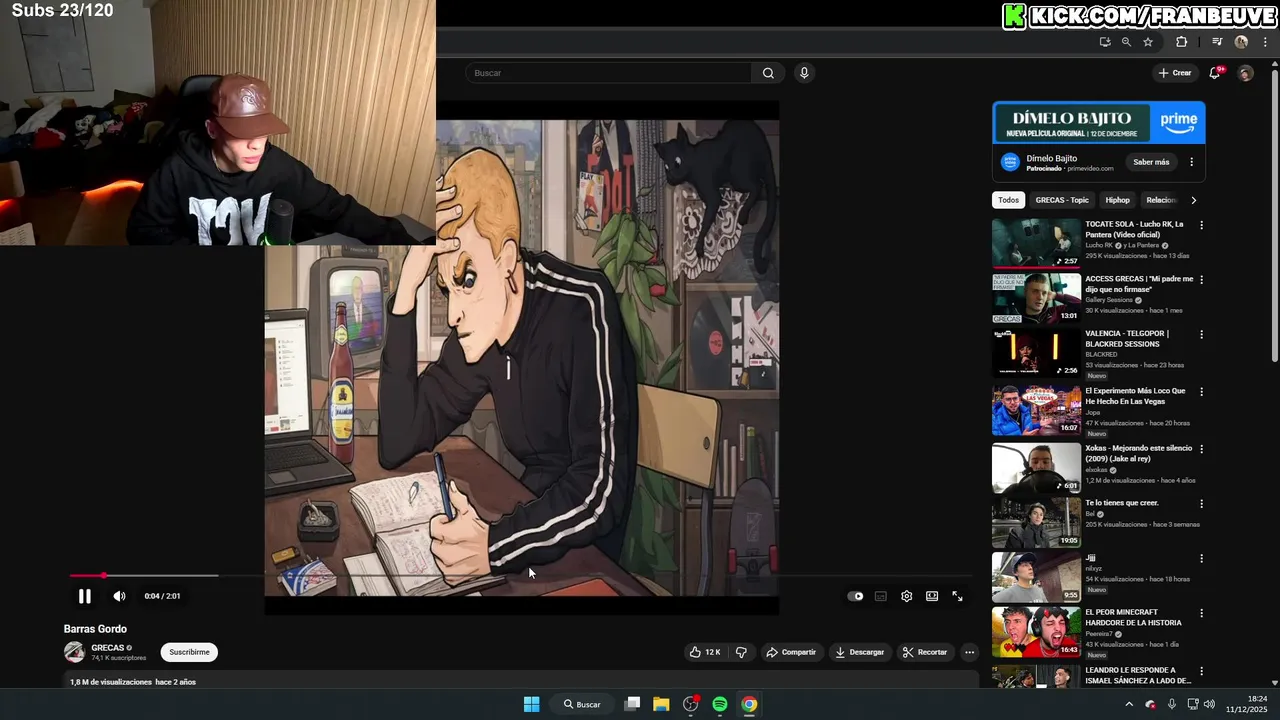Open the YouTube account avatar menu

[x=1245, y=73]
